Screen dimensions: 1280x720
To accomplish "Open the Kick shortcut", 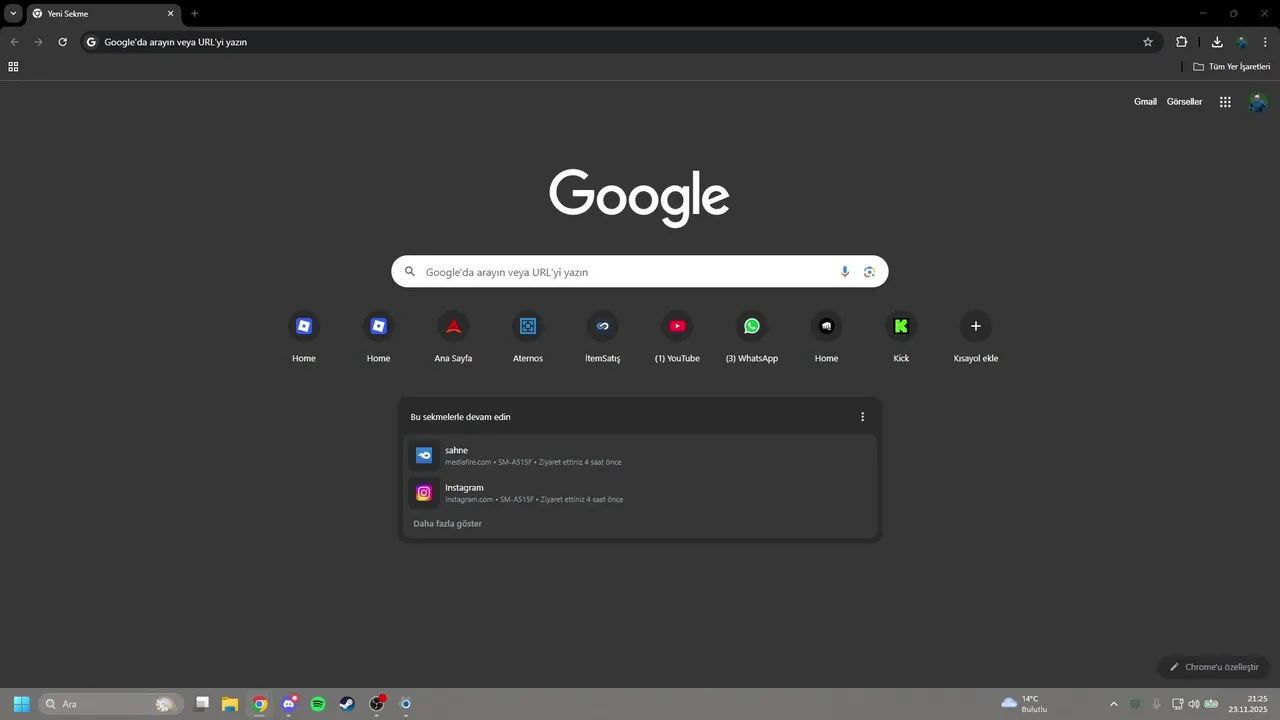I will pos(901,336).
